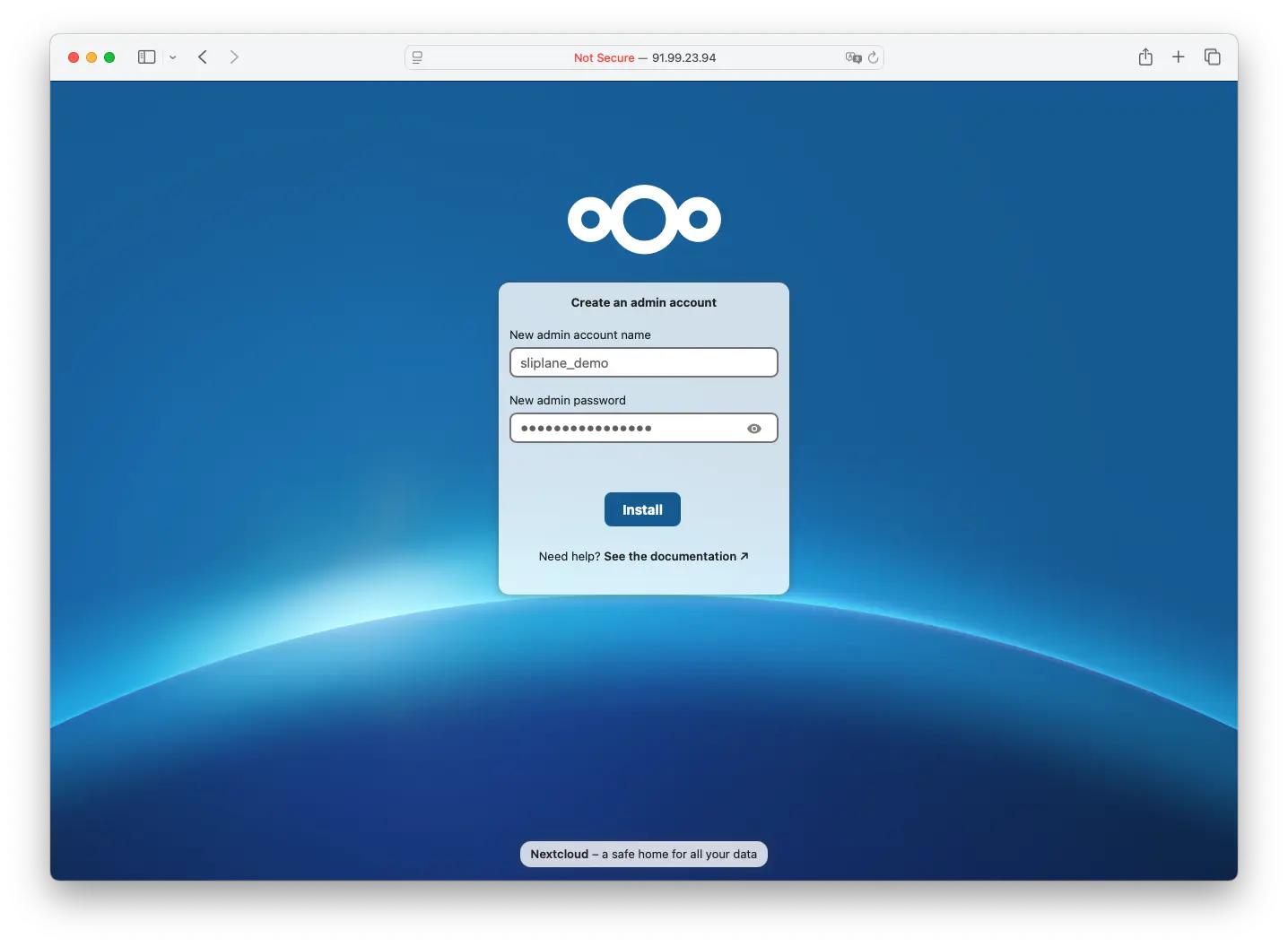
Task: Click the green maximize traffic light
Action: click(109, 56)
